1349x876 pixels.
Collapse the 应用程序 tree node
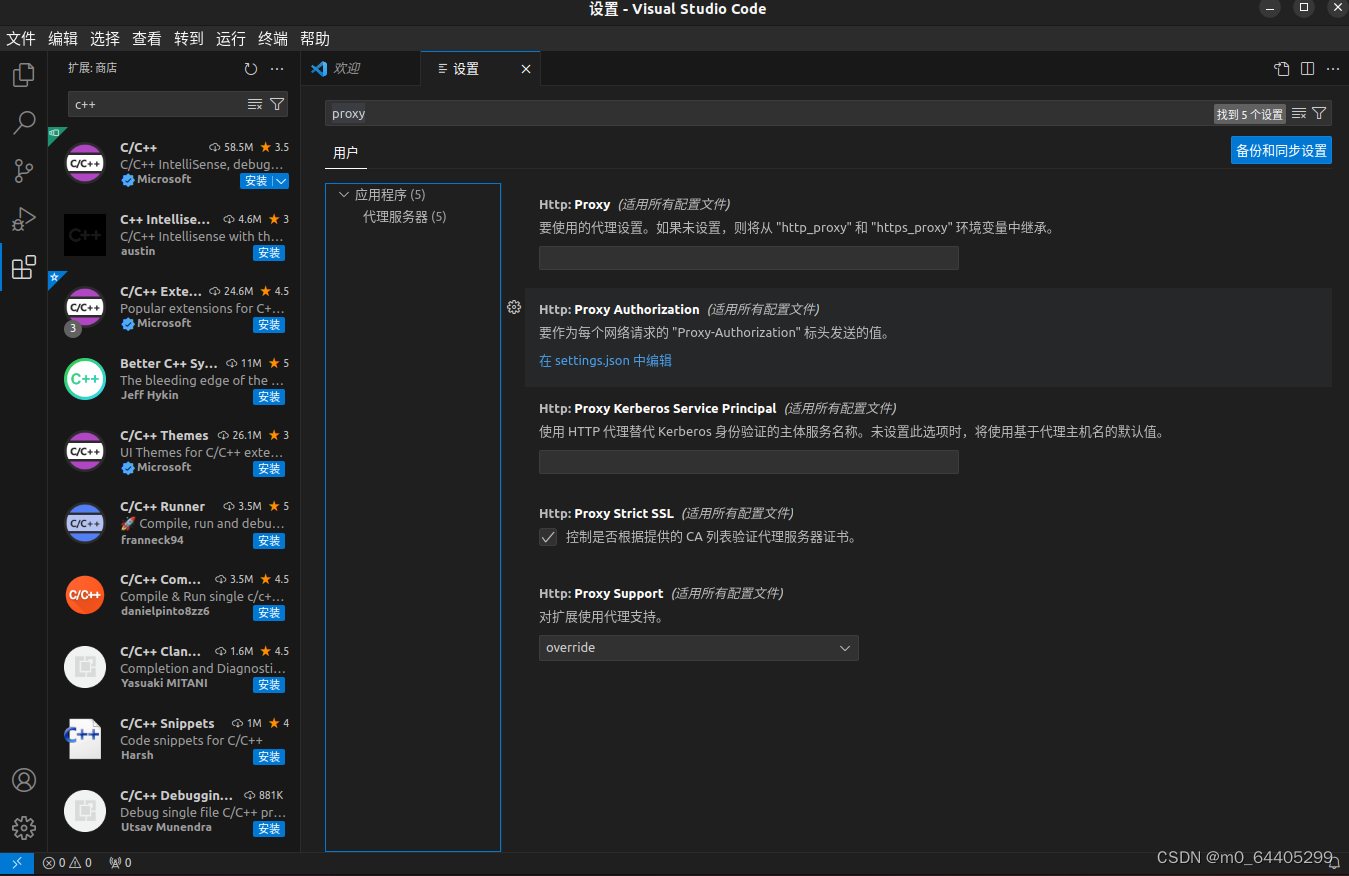click(344, 194)
